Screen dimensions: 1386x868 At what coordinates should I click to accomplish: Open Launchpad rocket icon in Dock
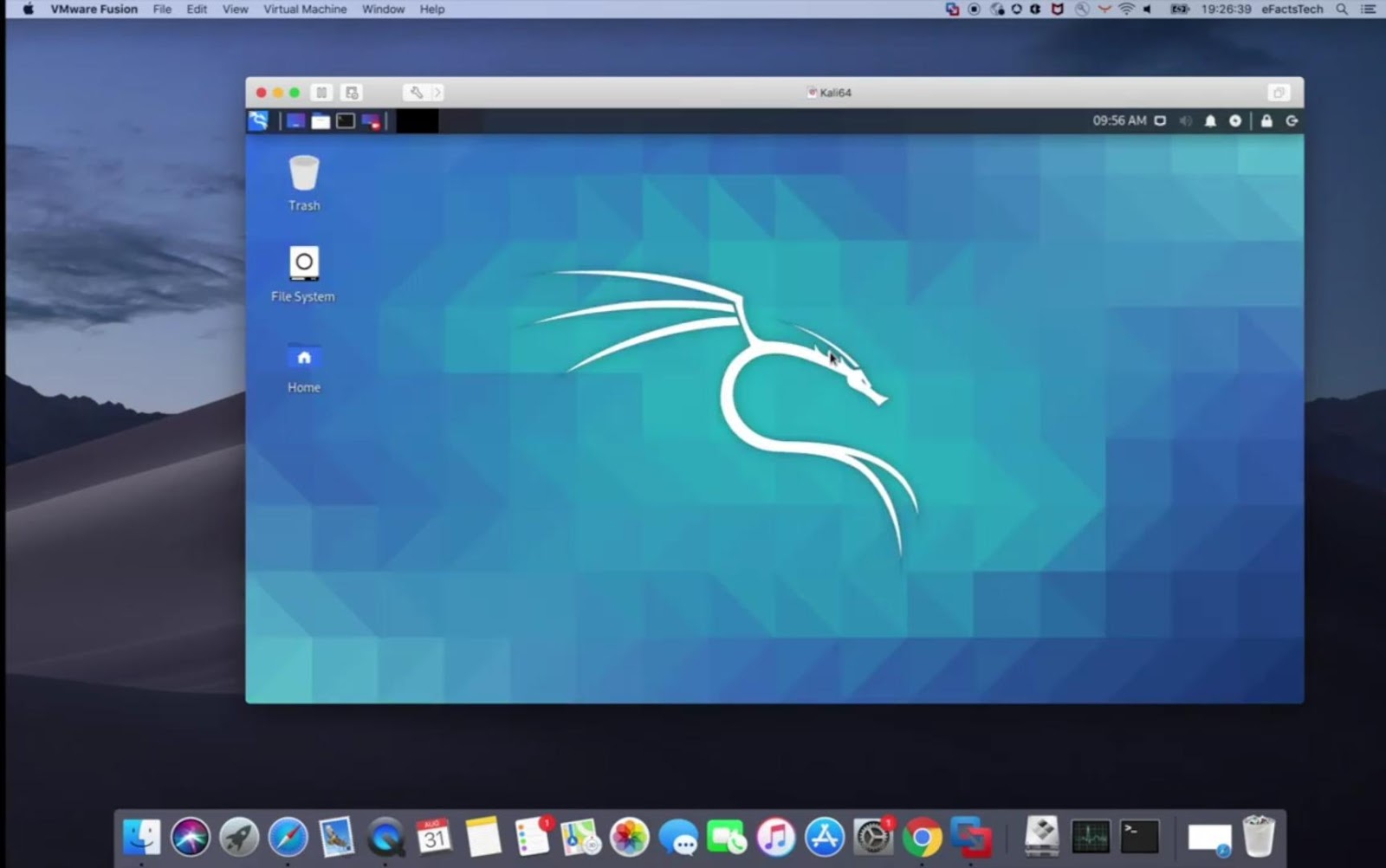coord(239,837)
